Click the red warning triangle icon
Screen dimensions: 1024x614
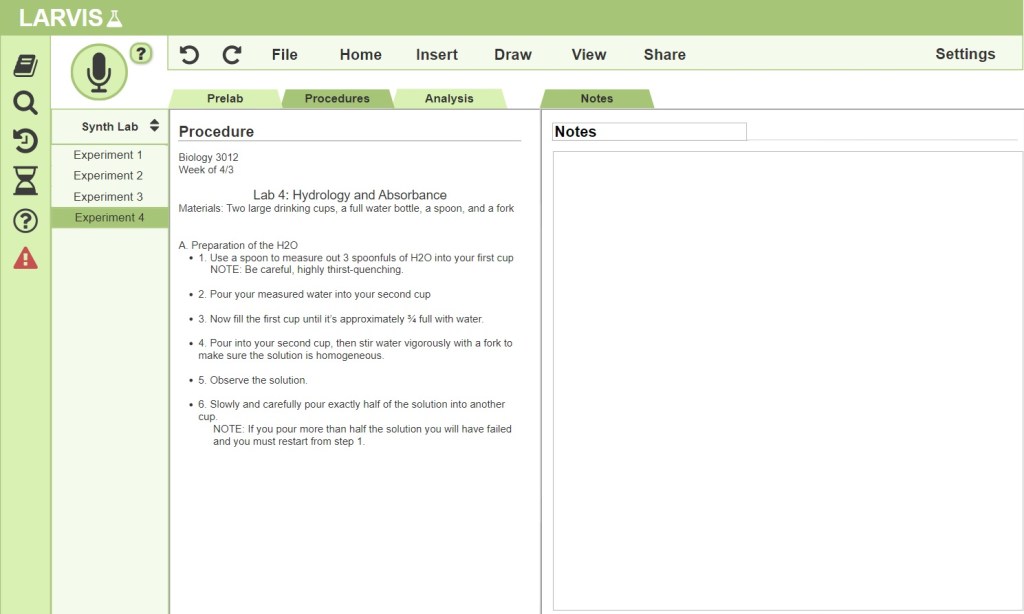click(25, 259)
